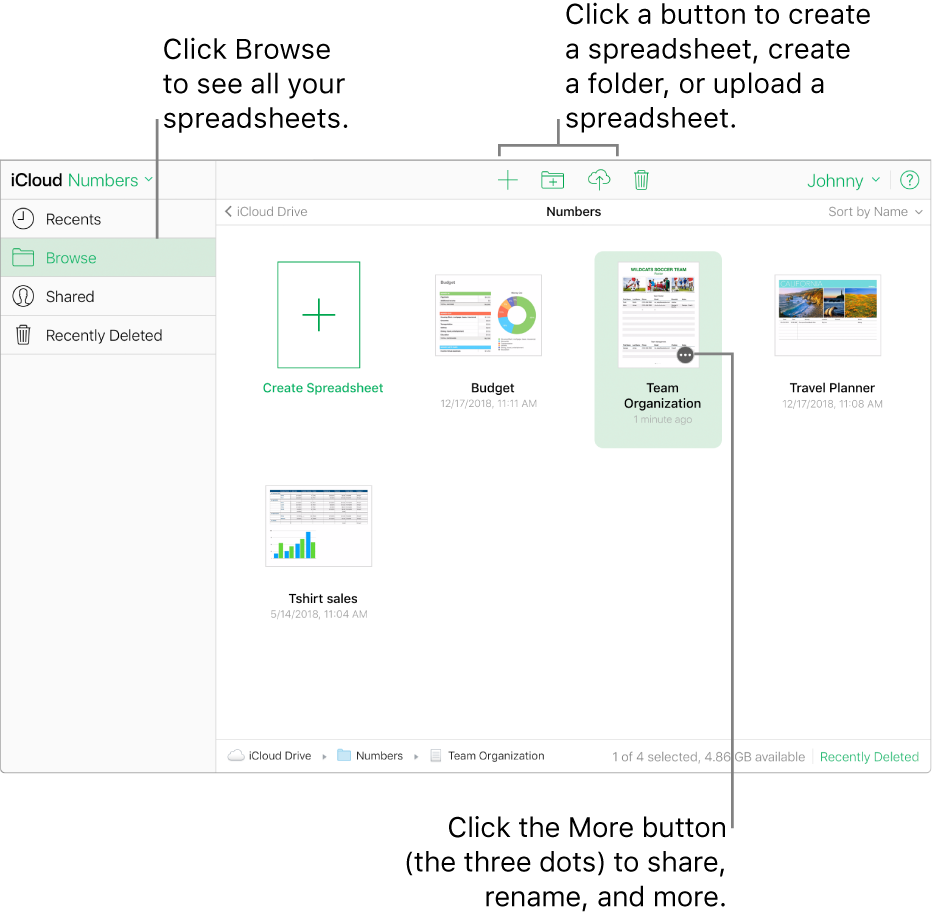Select Shared in the sidebar
934x918 pixels.
pos(108,296)
